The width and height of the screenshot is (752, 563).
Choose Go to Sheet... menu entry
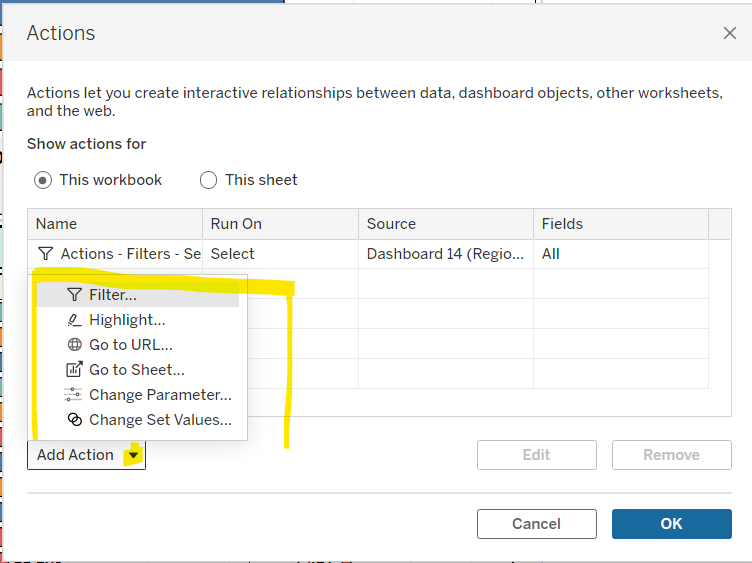click(x=138, y=370)
